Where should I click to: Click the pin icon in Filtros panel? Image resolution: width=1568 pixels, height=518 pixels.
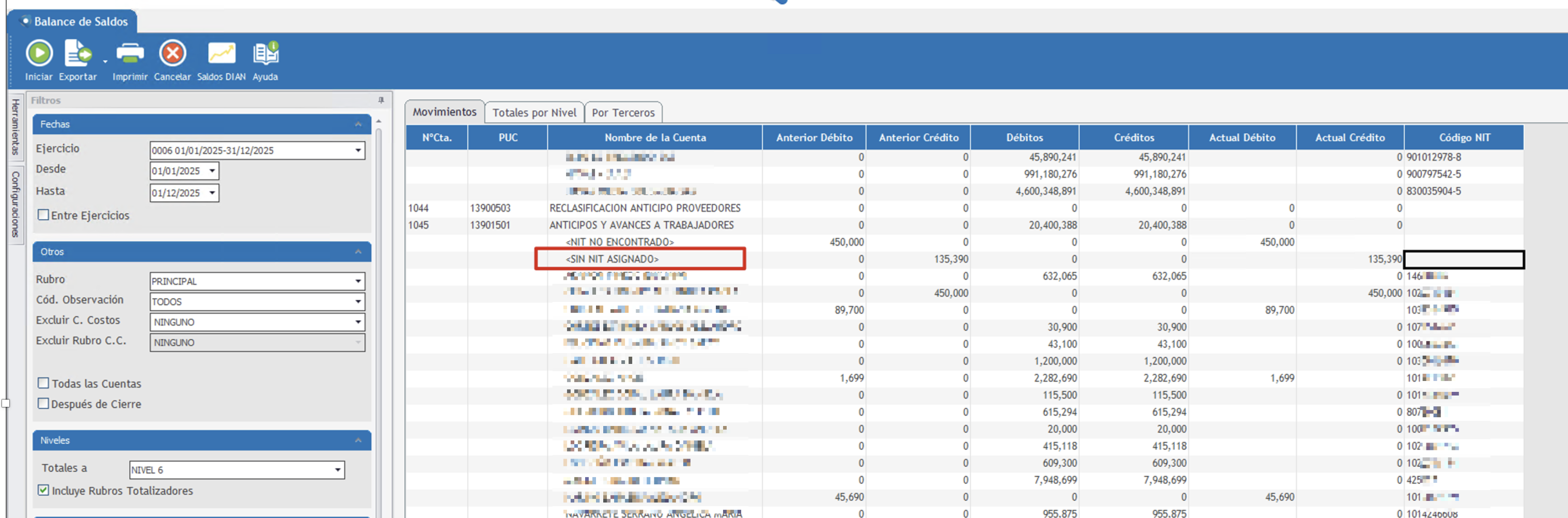(x=381, y=100)
